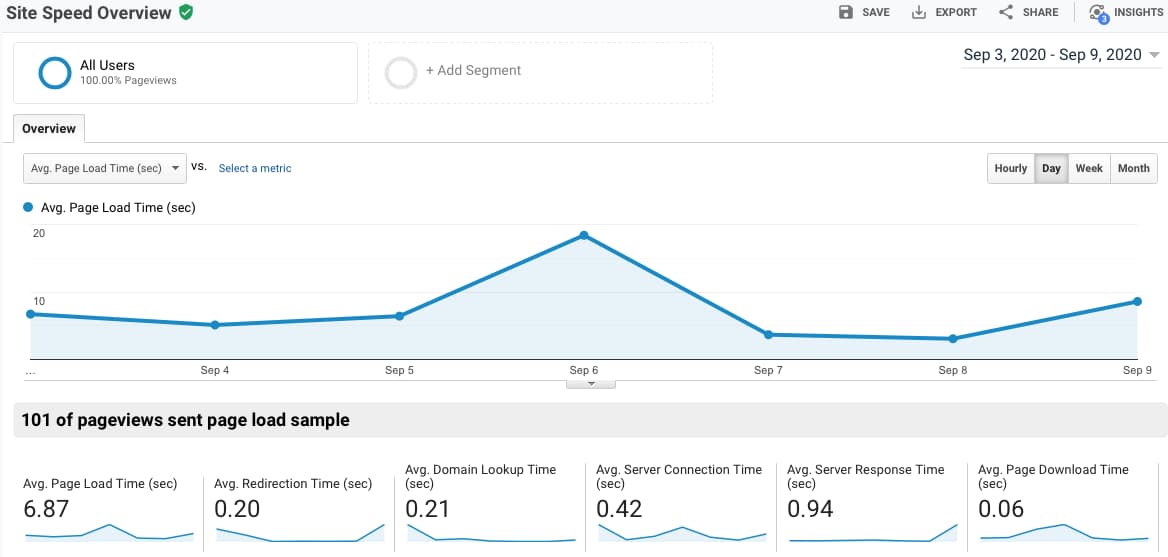1168x557 pixels.
Task: Switch graph to Month
Action: point(1134,168)
